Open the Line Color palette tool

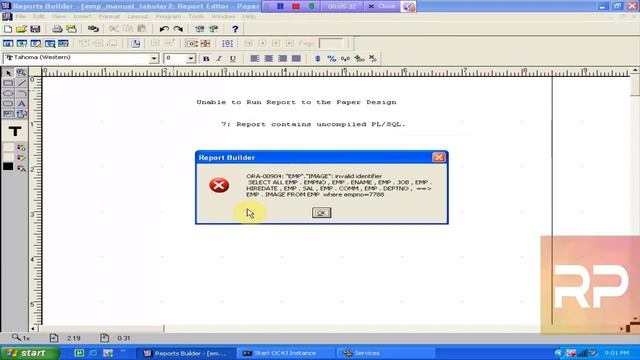21,157
